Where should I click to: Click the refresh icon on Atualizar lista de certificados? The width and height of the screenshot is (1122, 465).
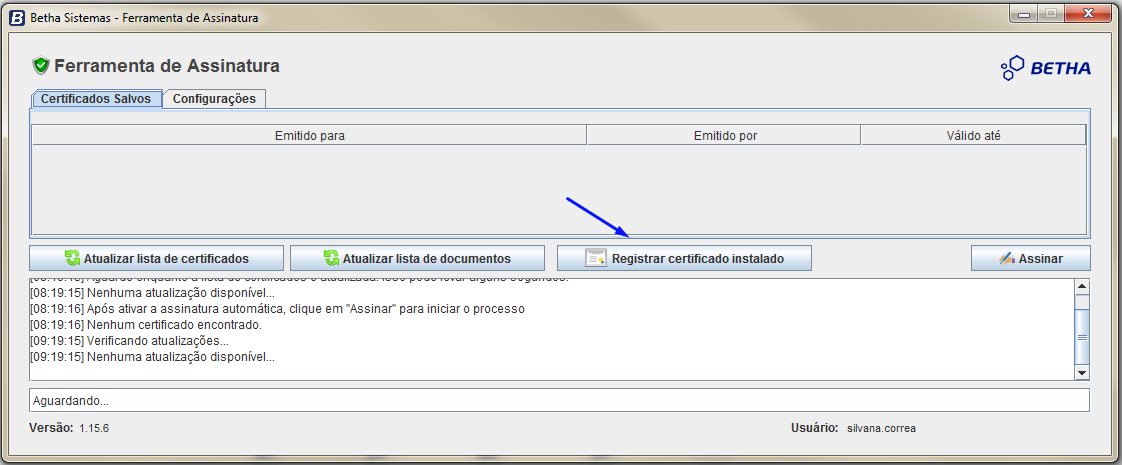pos(72,258)
